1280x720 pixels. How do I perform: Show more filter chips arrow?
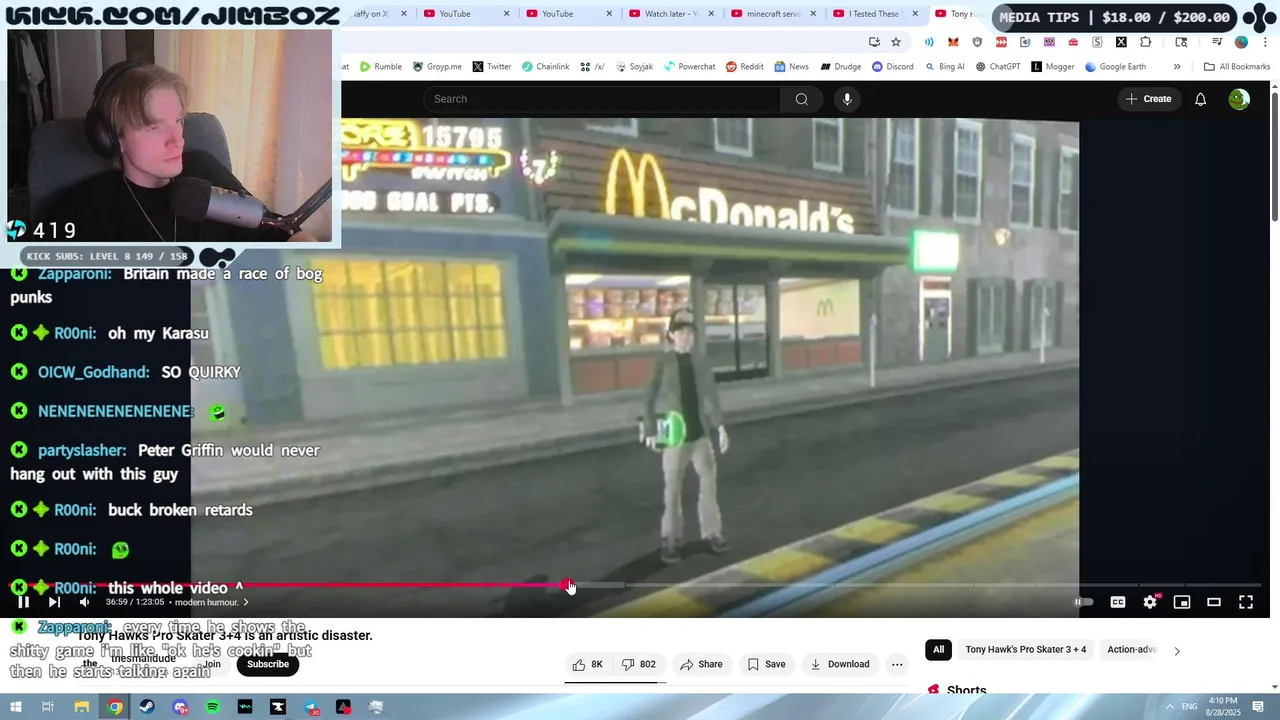click(1176, 650)
